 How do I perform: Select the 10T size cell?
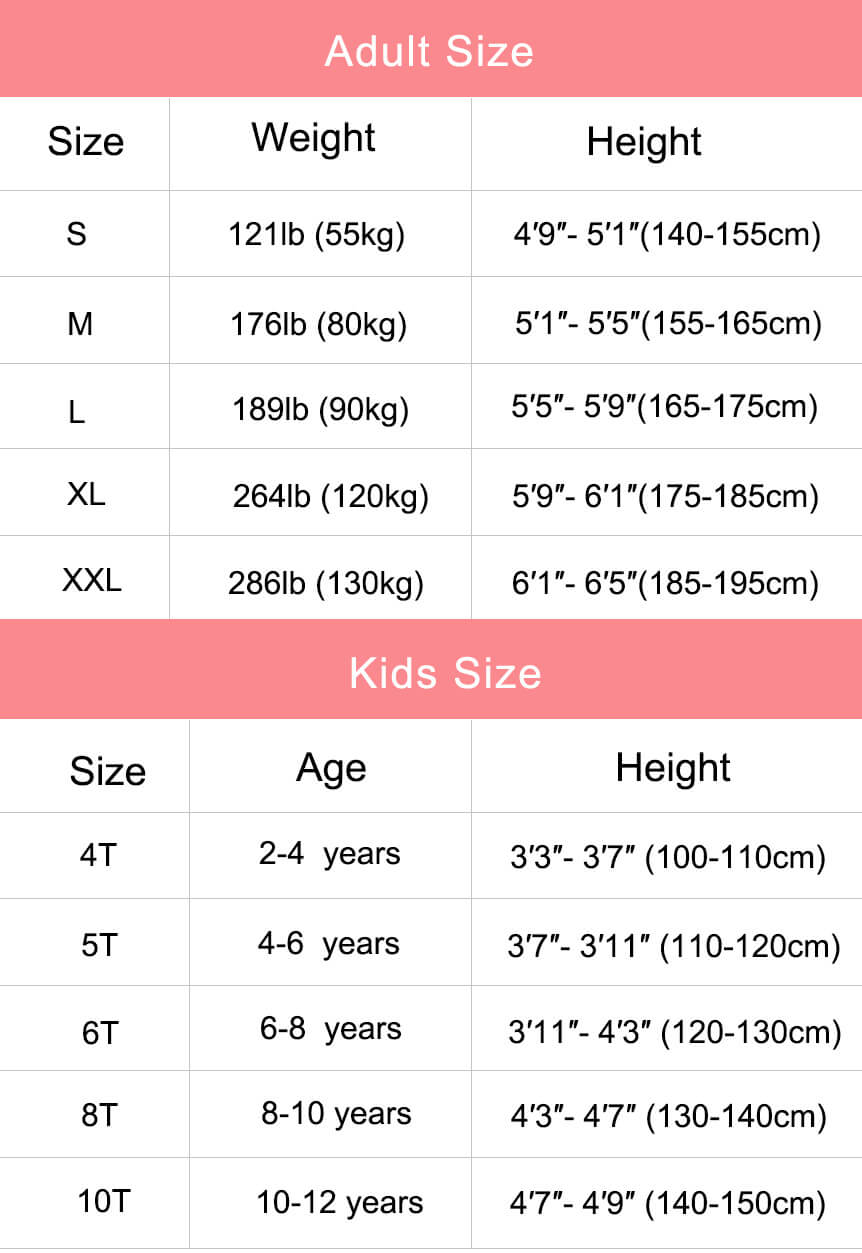point(104,1201)
